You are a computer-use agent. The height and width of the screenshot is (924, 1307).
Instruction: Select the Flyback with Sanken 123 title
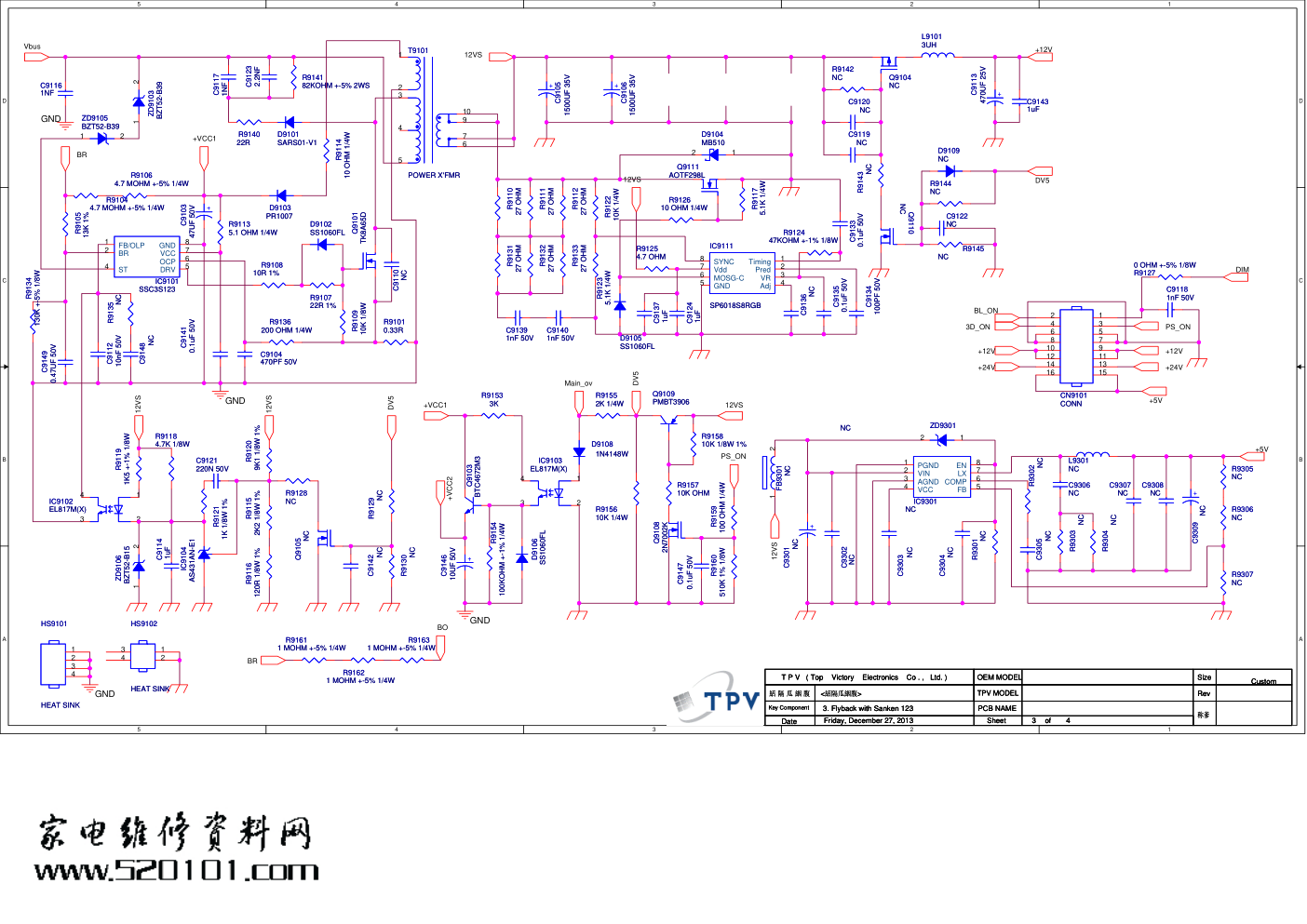coord(868,708)
